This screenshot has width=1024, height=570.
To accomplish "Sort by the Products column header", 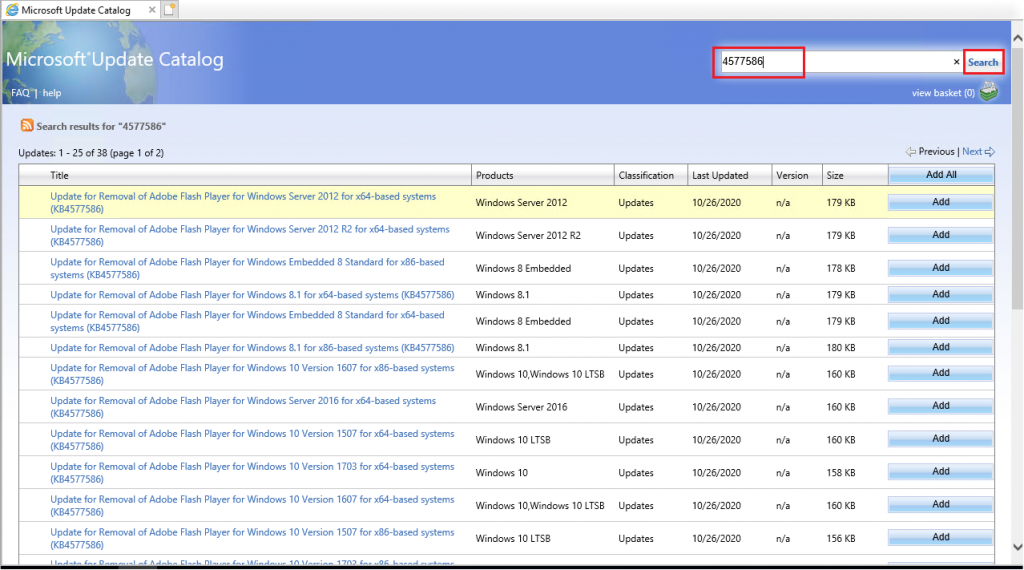I will (494, 175).
